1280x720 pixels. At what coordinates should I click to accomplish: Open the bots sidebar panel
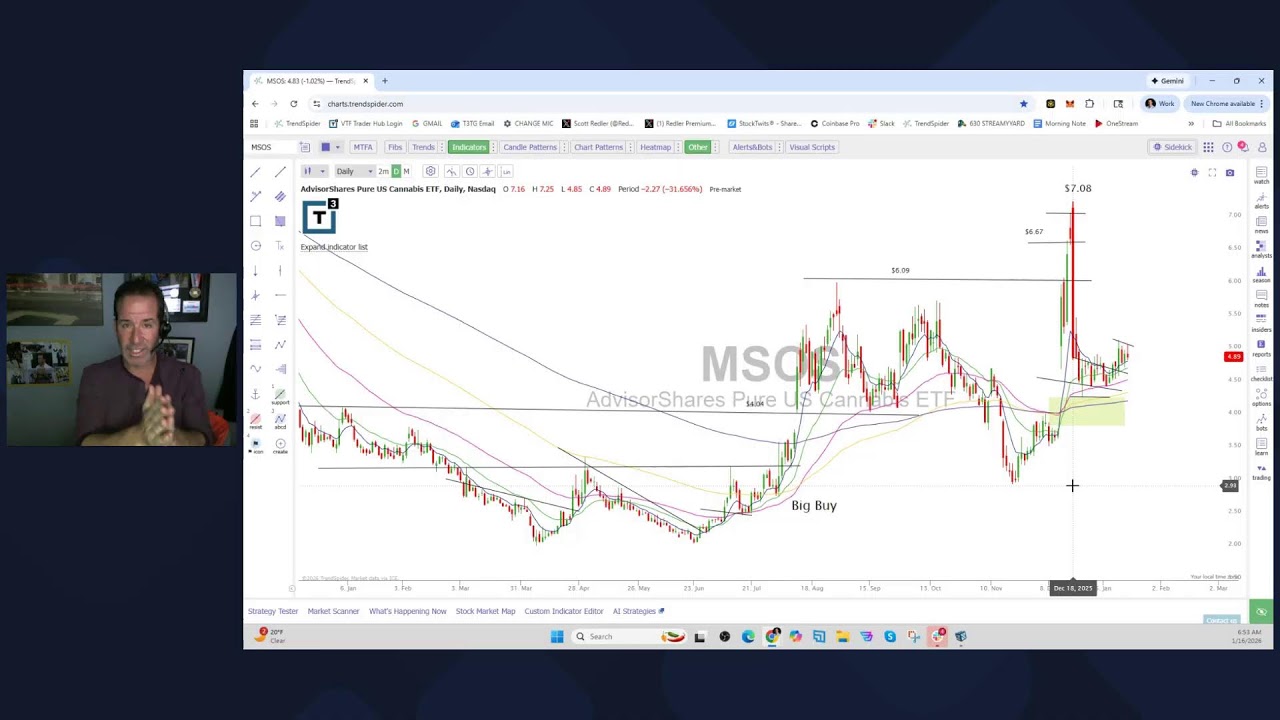1261,422
